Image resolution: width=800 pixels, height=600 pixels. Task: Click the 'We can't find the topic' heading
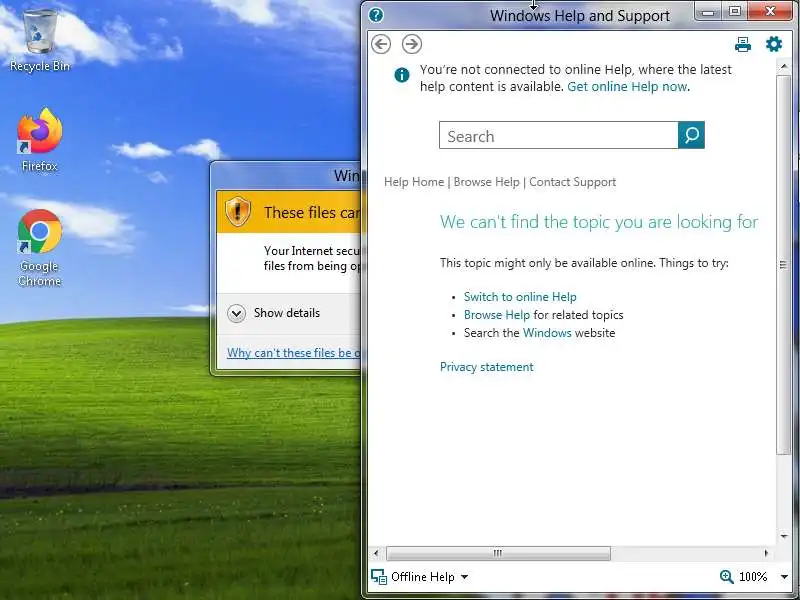pyautogui.click(x=599, y=222)
